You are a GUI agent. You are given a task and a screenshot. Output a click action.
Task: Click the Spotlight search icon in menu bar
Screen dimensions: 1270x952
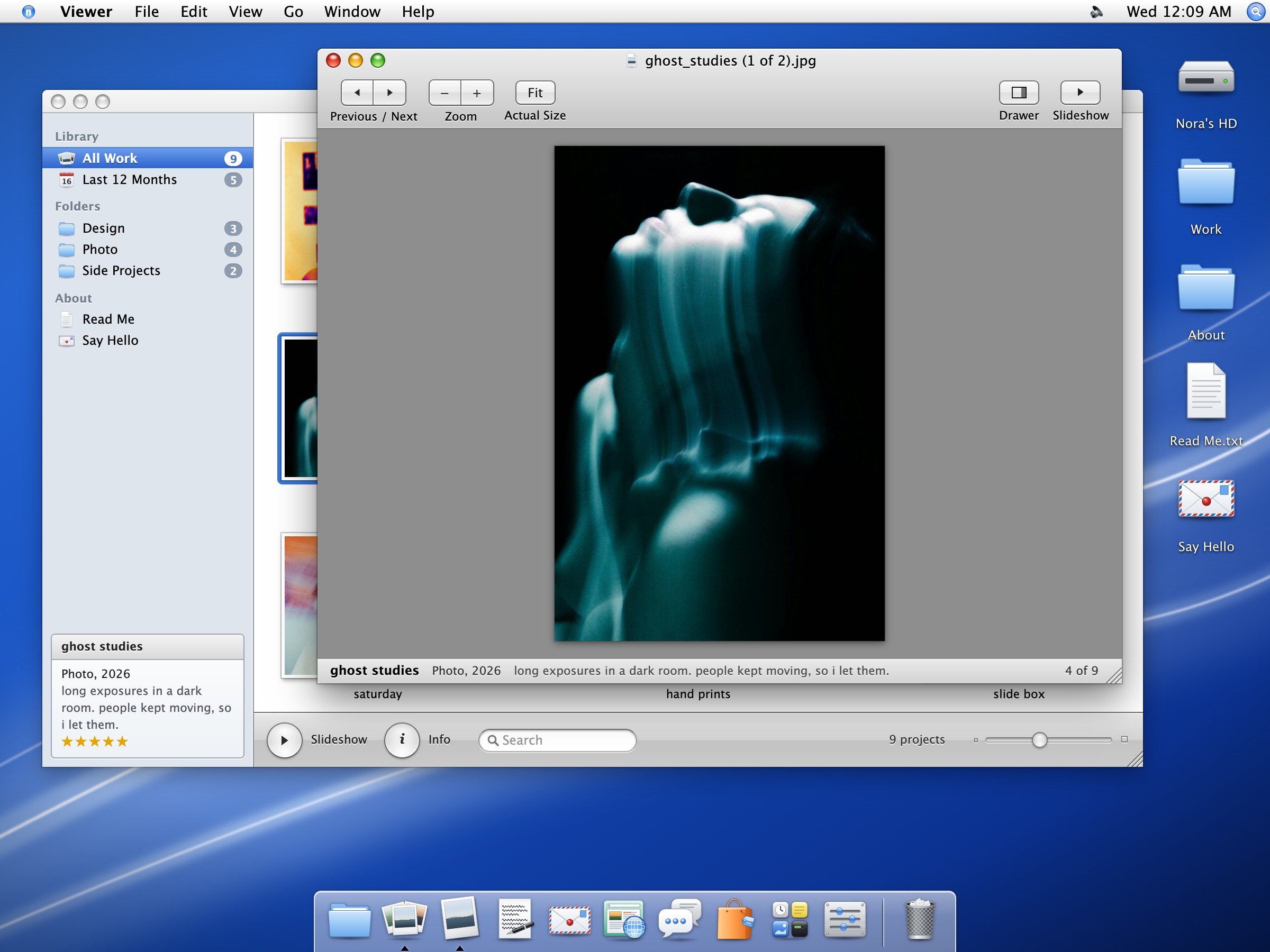click(1256, 12)
